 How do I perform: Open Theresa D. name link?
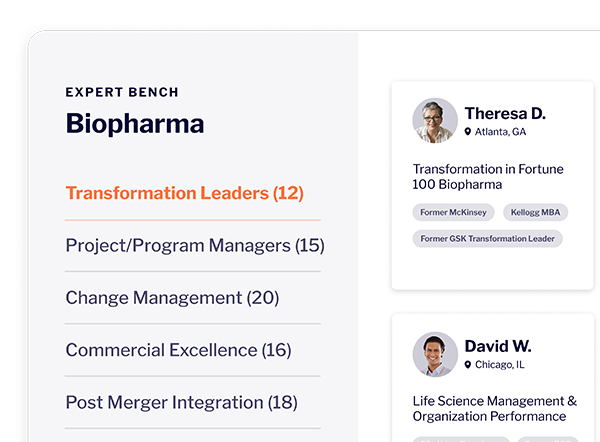(505, 114)
